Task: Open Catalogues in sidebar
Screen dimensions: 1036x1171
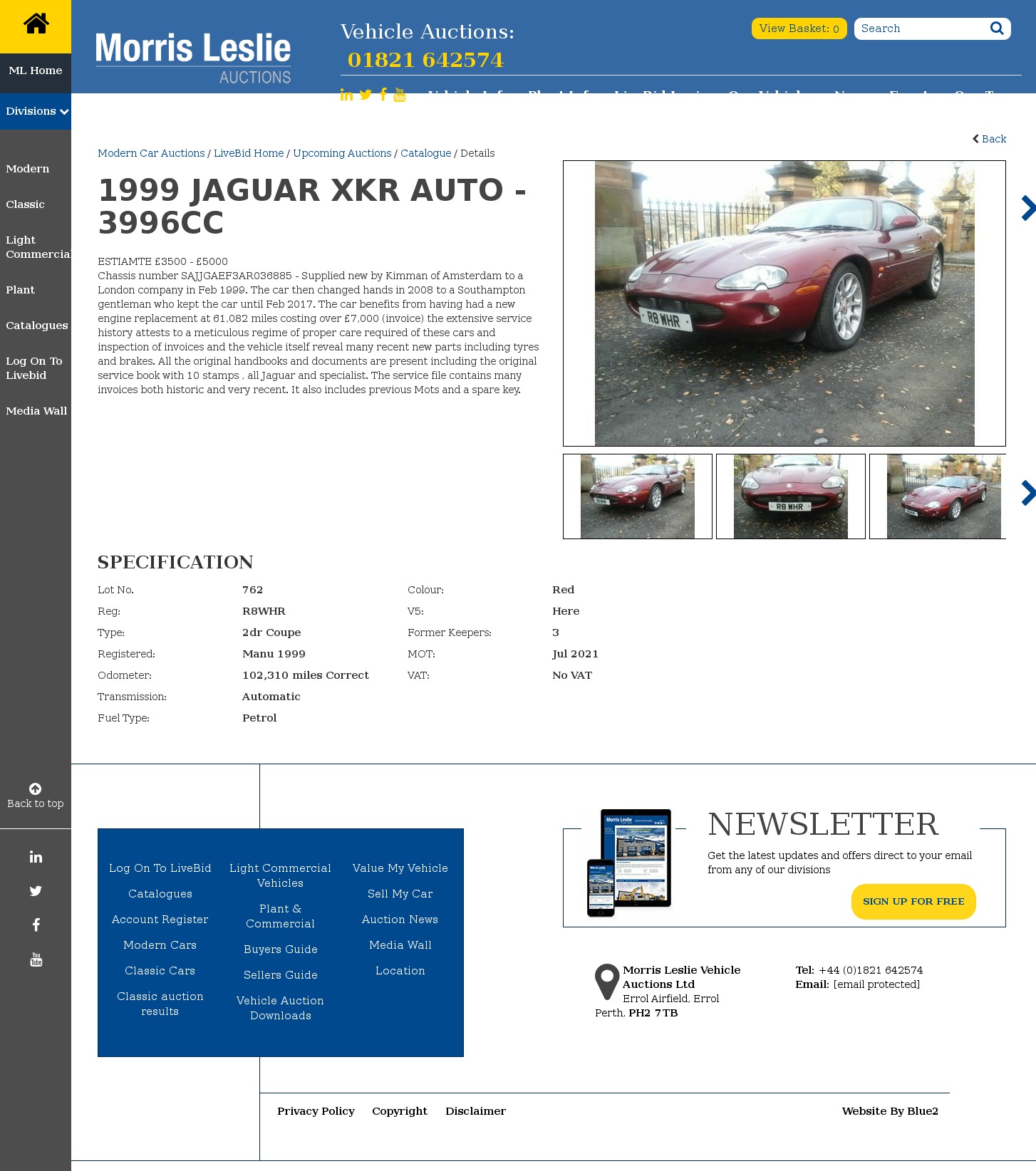Action: pyautogui.click(x=37, y=326)
